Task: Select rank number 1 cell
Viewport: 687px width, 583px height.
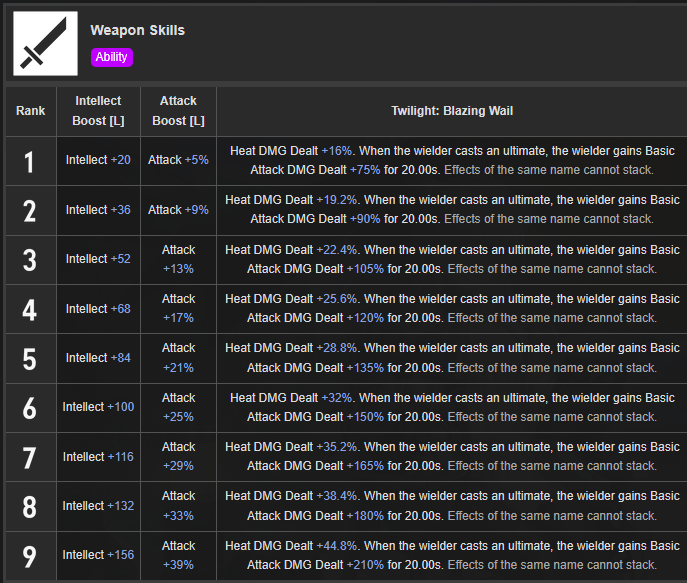Action: point(31,161)
